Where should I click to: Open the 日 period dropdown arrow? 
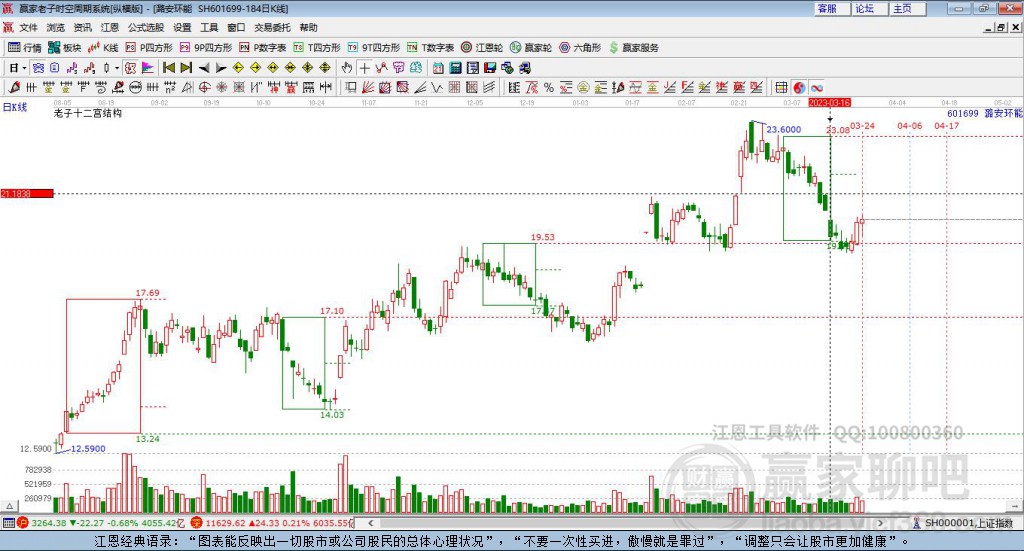(x=24, y=68)
